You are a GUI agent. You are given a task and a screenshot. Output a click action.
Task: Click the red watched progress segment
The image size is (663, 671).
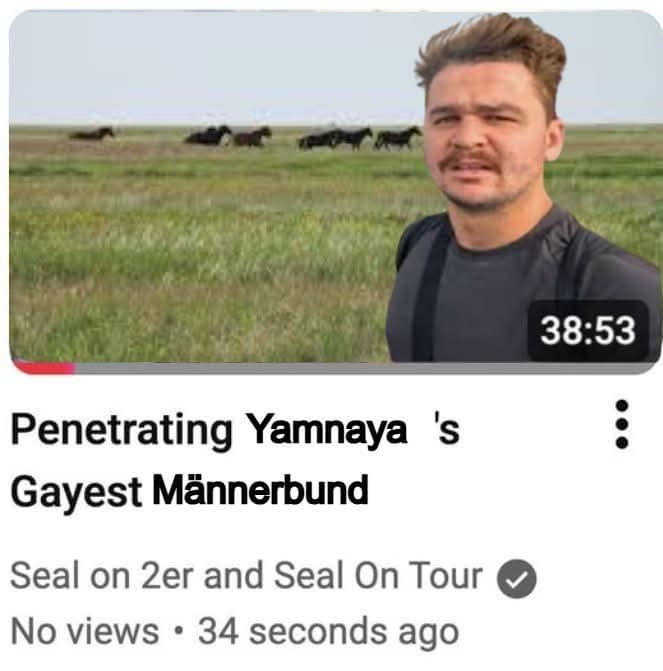tap(45, 368)
